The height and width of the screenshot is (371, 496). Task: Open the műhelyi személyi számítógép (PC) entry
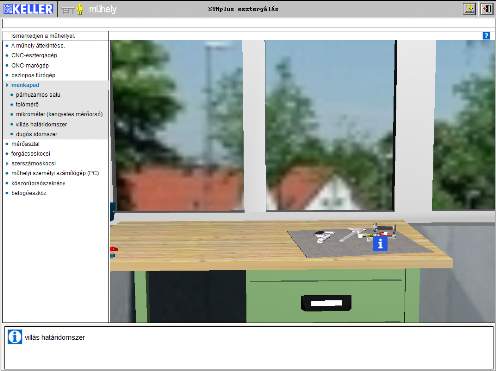point(55,173)
